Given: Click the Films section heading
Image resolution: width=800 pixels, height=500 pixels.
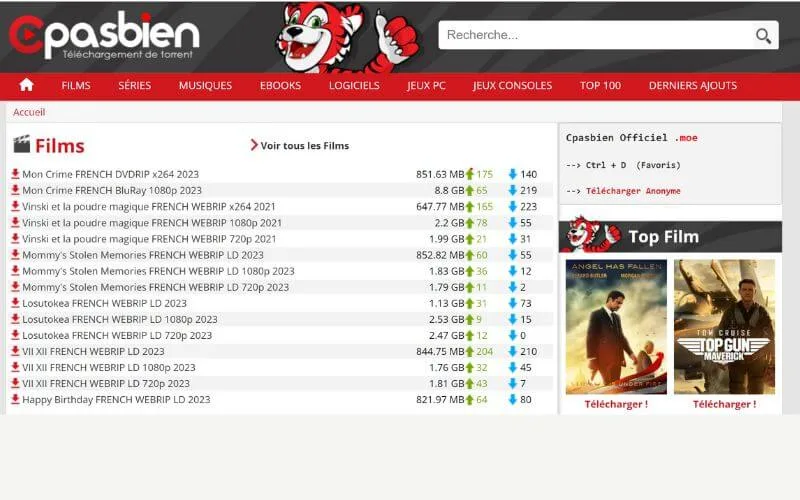Looking at the screenshot, I should (x=60, y=146).
